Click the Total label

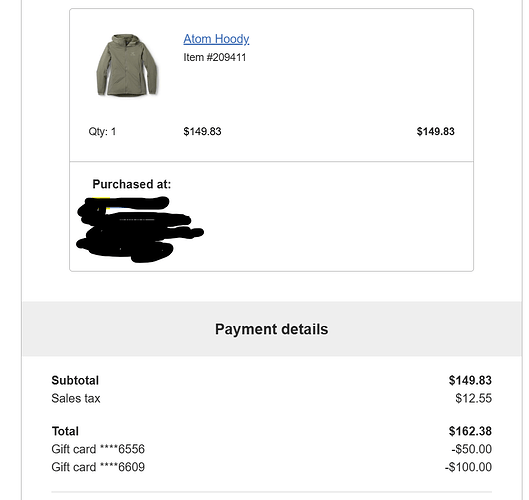click(65, 431)
